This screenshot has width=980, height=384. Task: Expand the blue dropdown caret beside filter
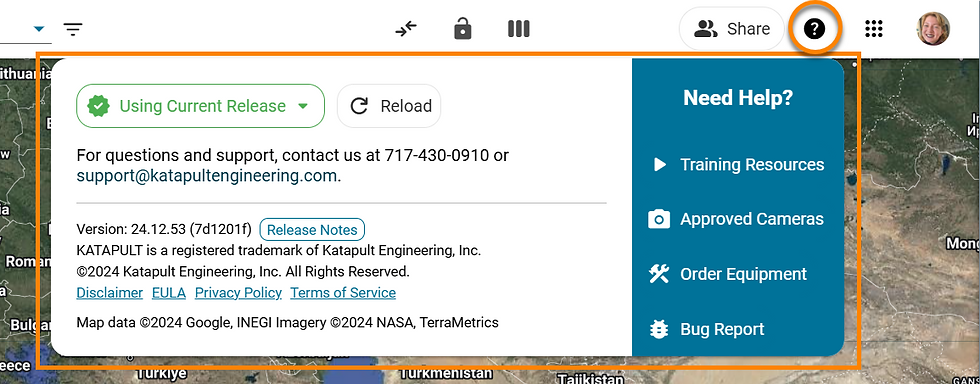pos(39,29)
